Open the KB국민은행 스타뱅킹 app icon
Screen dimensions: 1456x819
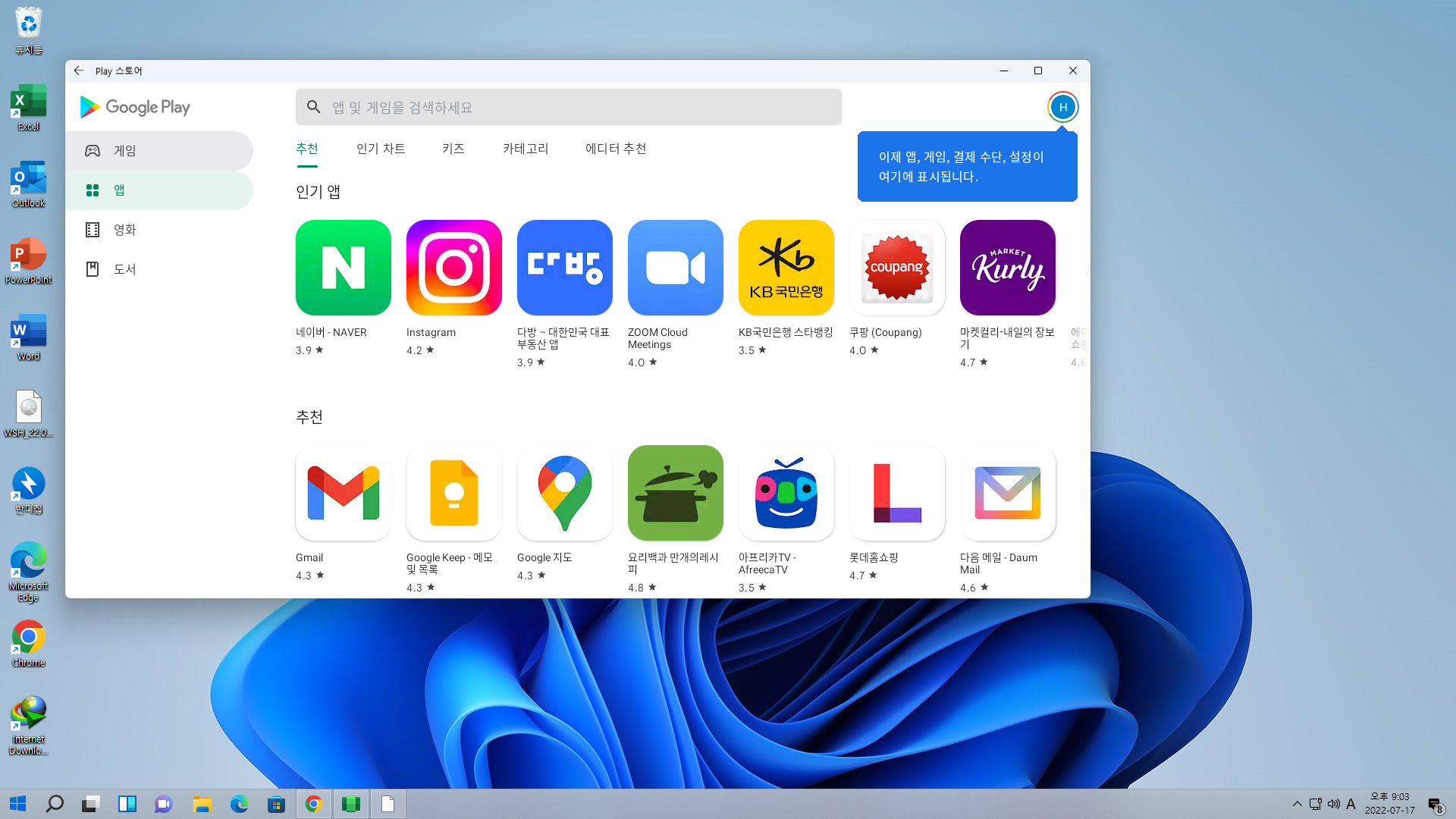click(x=786, y=268)
